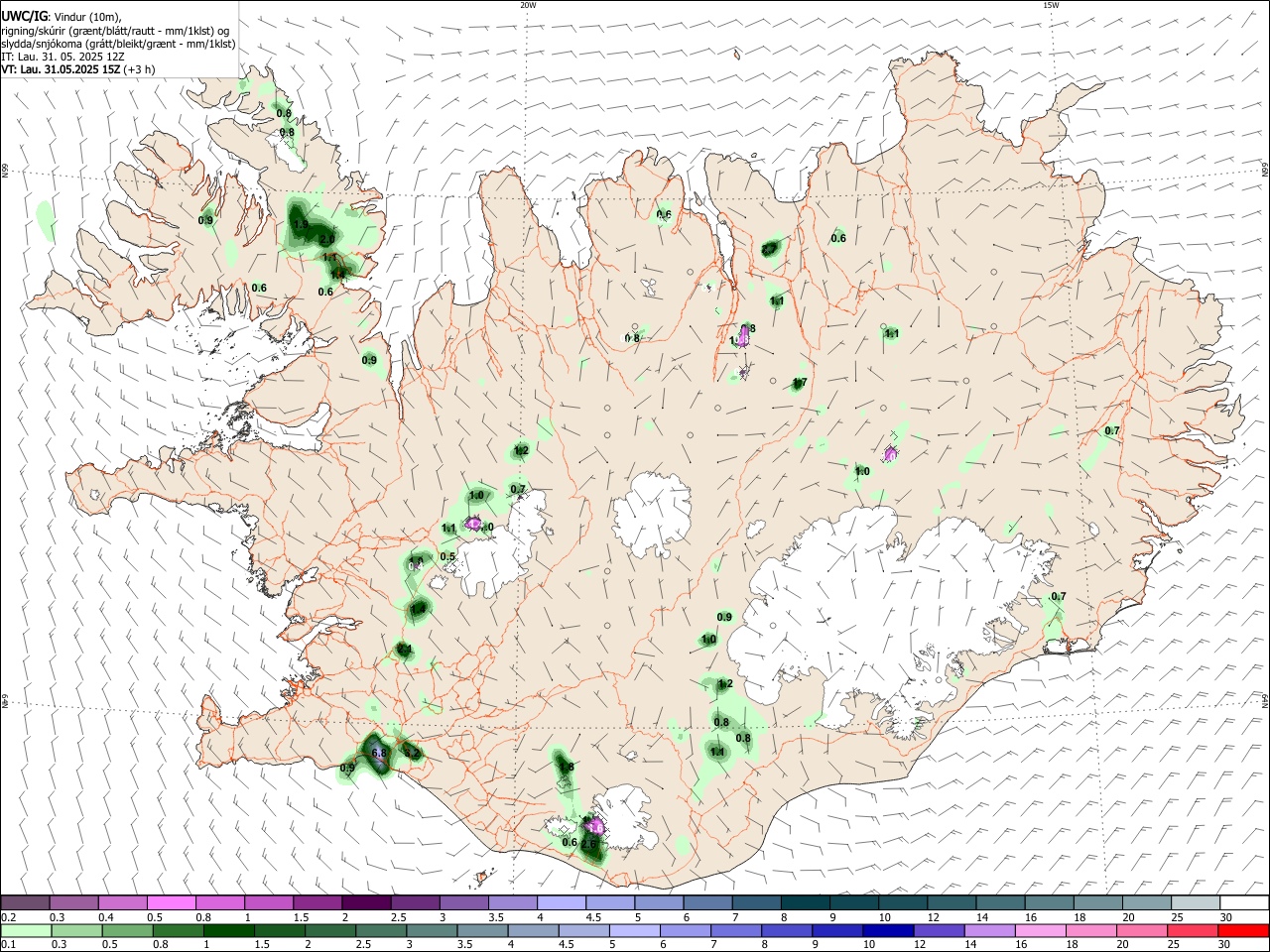The image size is (1270, 952).
Task: Pick the medium green 0.5 swatch, lower legend row
Action: coord(127,931)
